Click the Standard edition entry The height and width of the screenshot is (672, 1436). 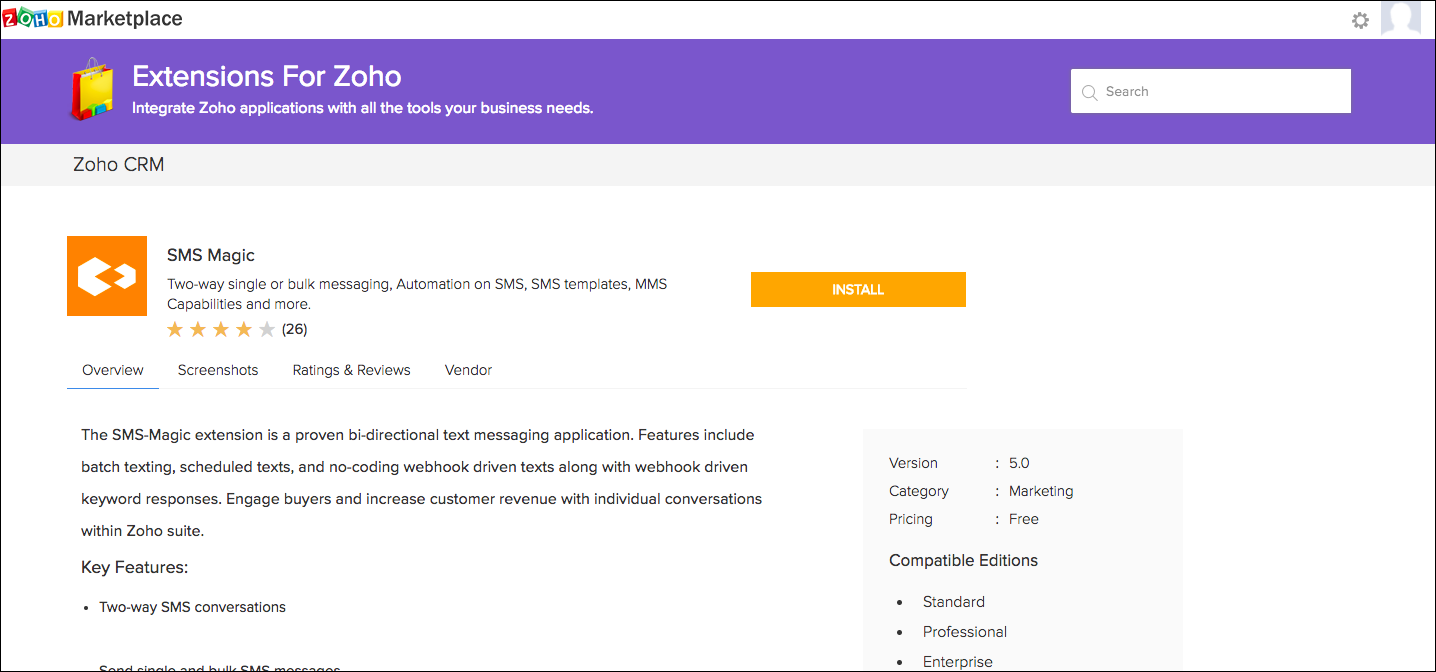pyautogui.click(x=954, y=602)
